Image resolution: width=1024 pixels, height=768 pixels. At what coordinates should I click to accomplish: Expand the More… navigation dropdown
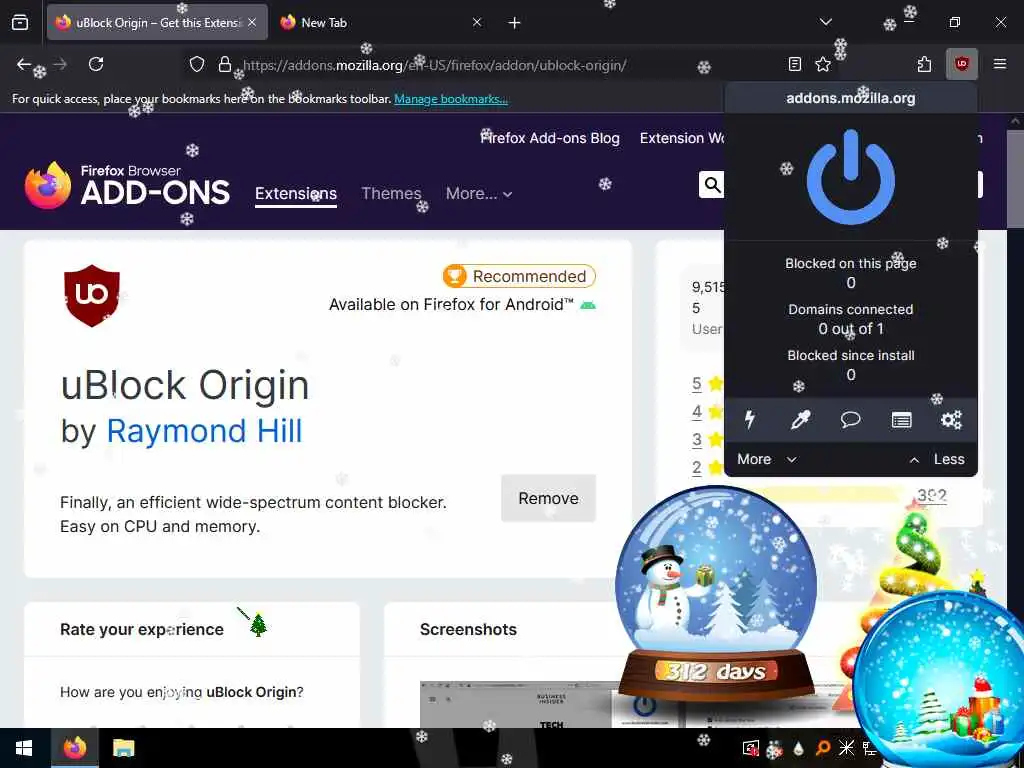click(479, 193)
